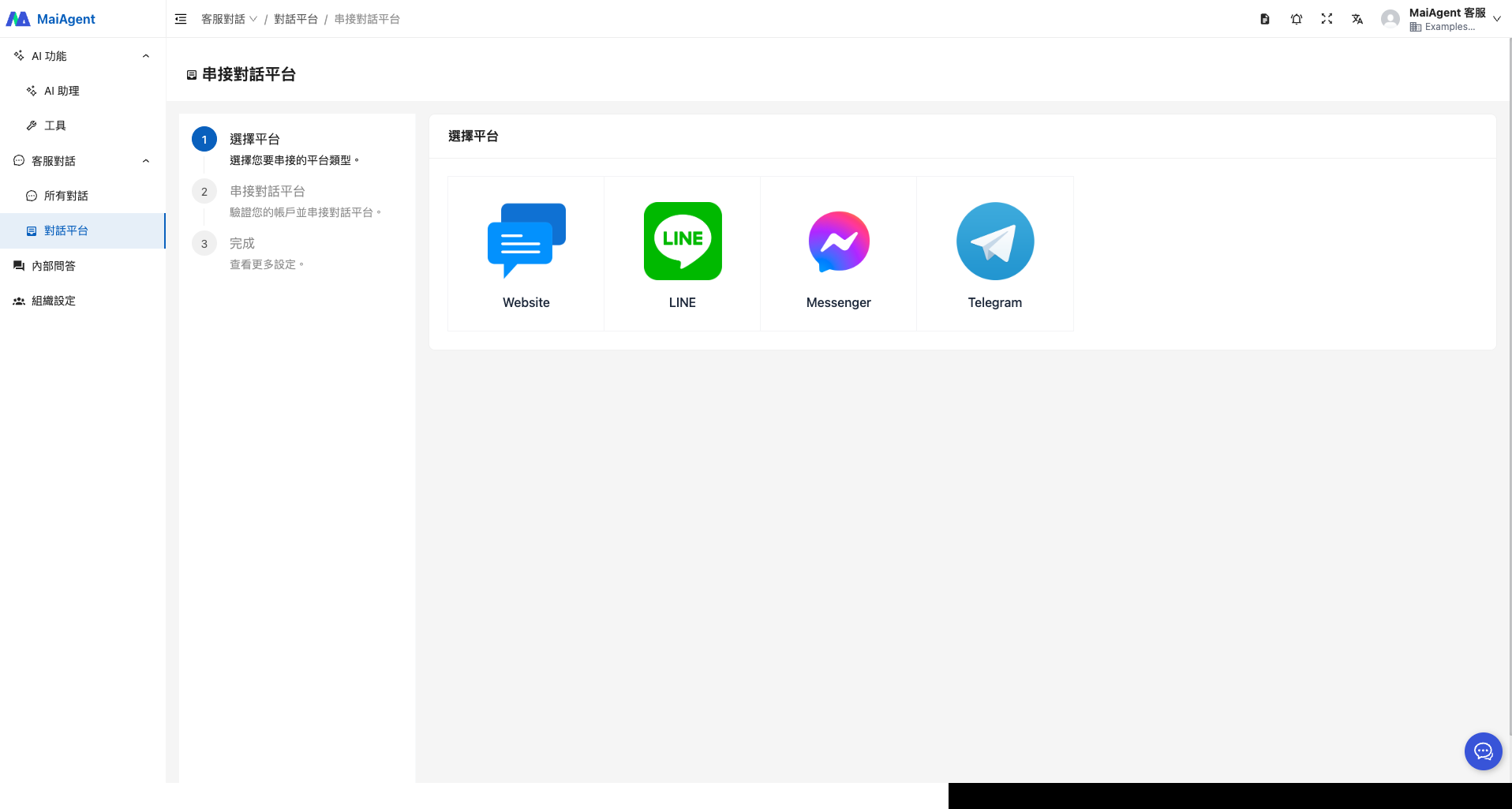Select the Telegram platform icon
Screen dimensions: 1512x809
[x=995, y=242]
